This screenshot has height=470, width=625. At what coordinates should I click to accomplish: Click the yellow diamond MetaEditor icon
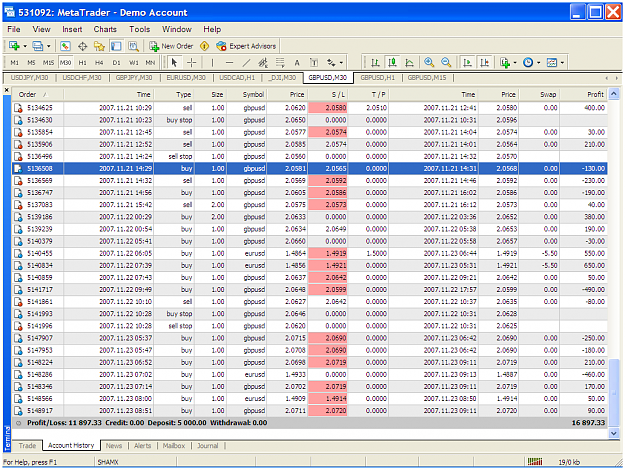(204, 46)
